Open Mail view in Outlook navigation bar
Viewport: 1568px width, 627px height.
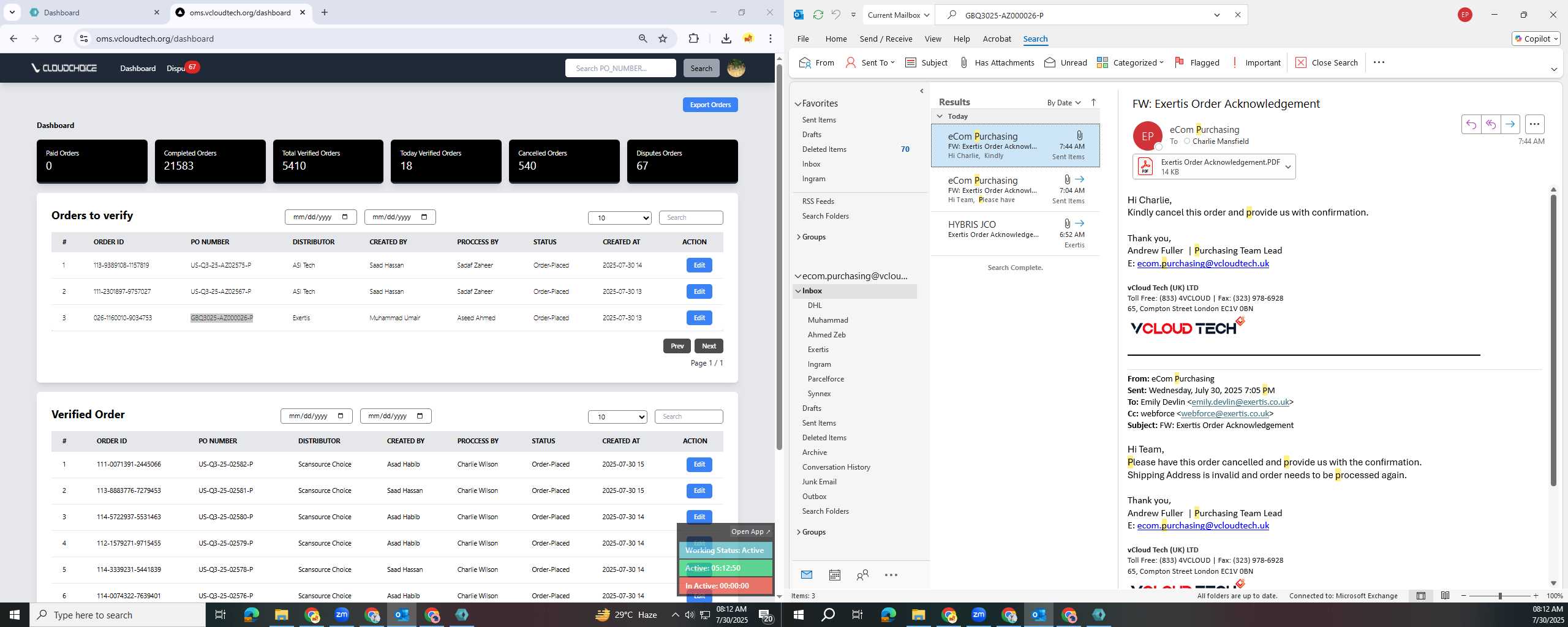coord(806,574)
